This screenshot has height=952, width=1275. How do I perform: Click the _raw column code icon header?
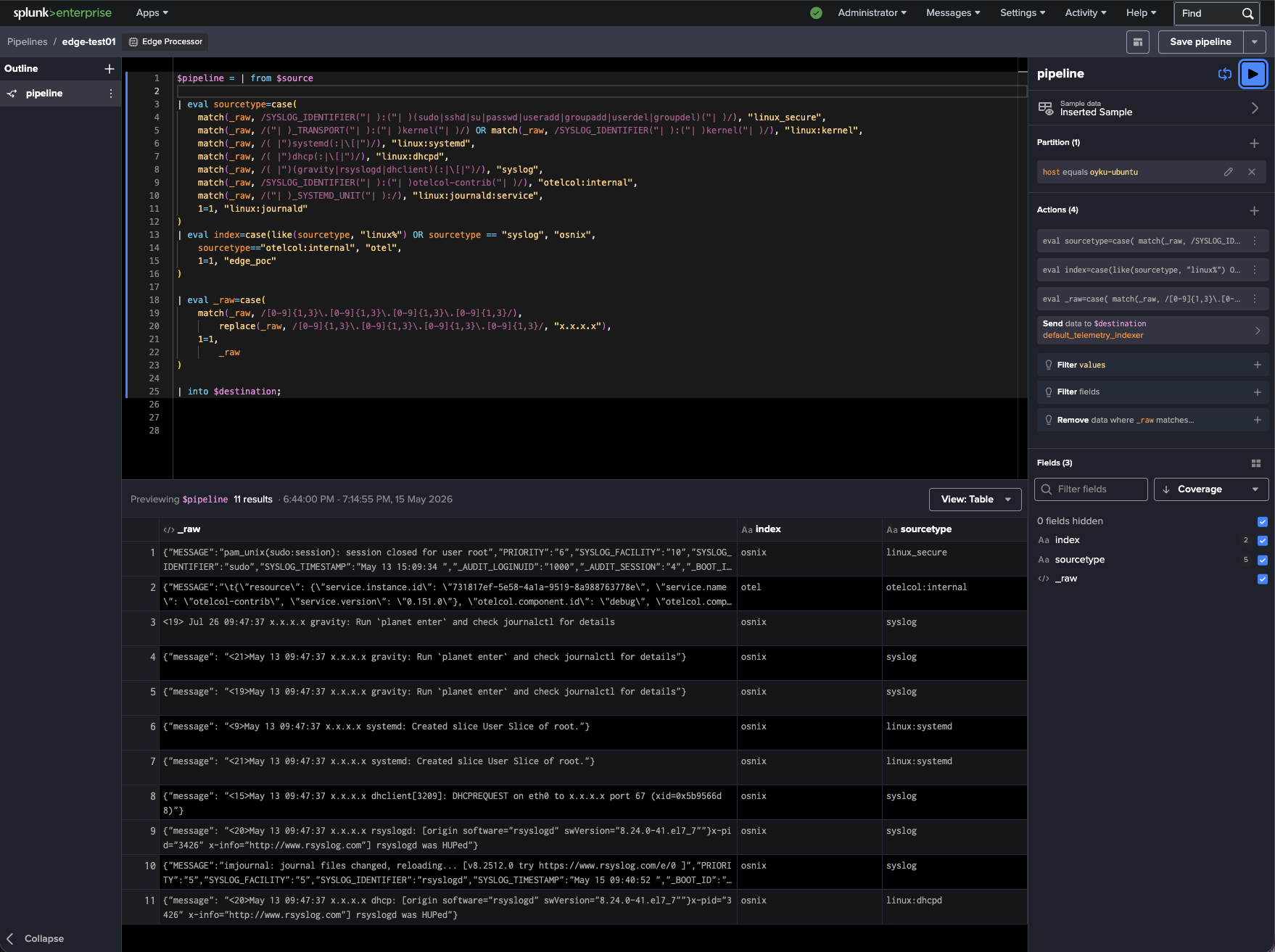click(x=169, y=530)
